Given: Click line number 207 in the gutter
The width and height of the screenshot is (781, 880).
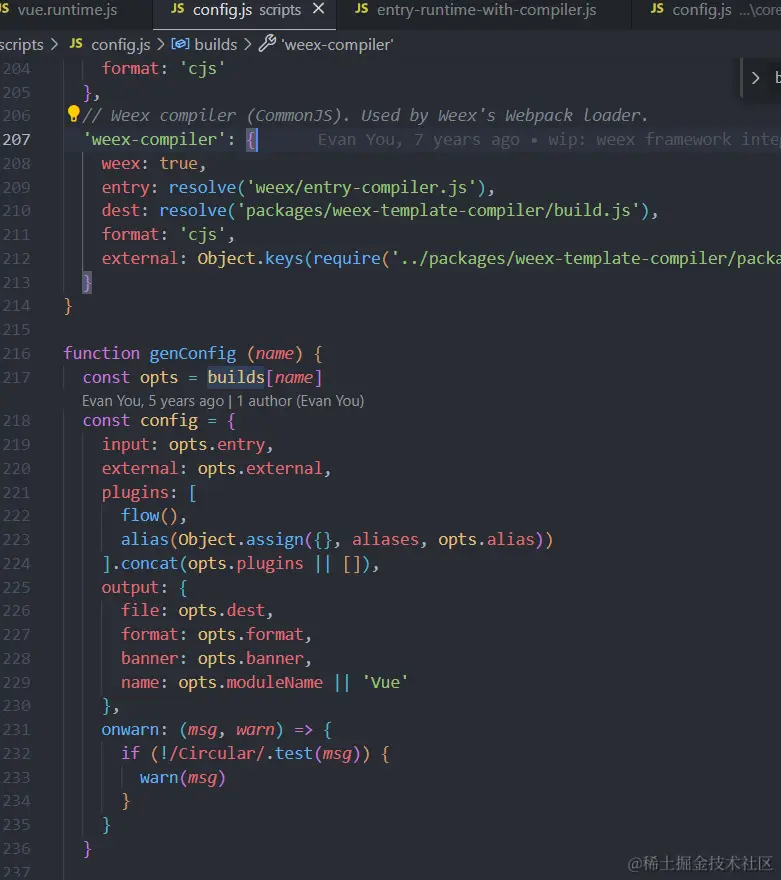Looking at the screenshot, I should [16, 139].
